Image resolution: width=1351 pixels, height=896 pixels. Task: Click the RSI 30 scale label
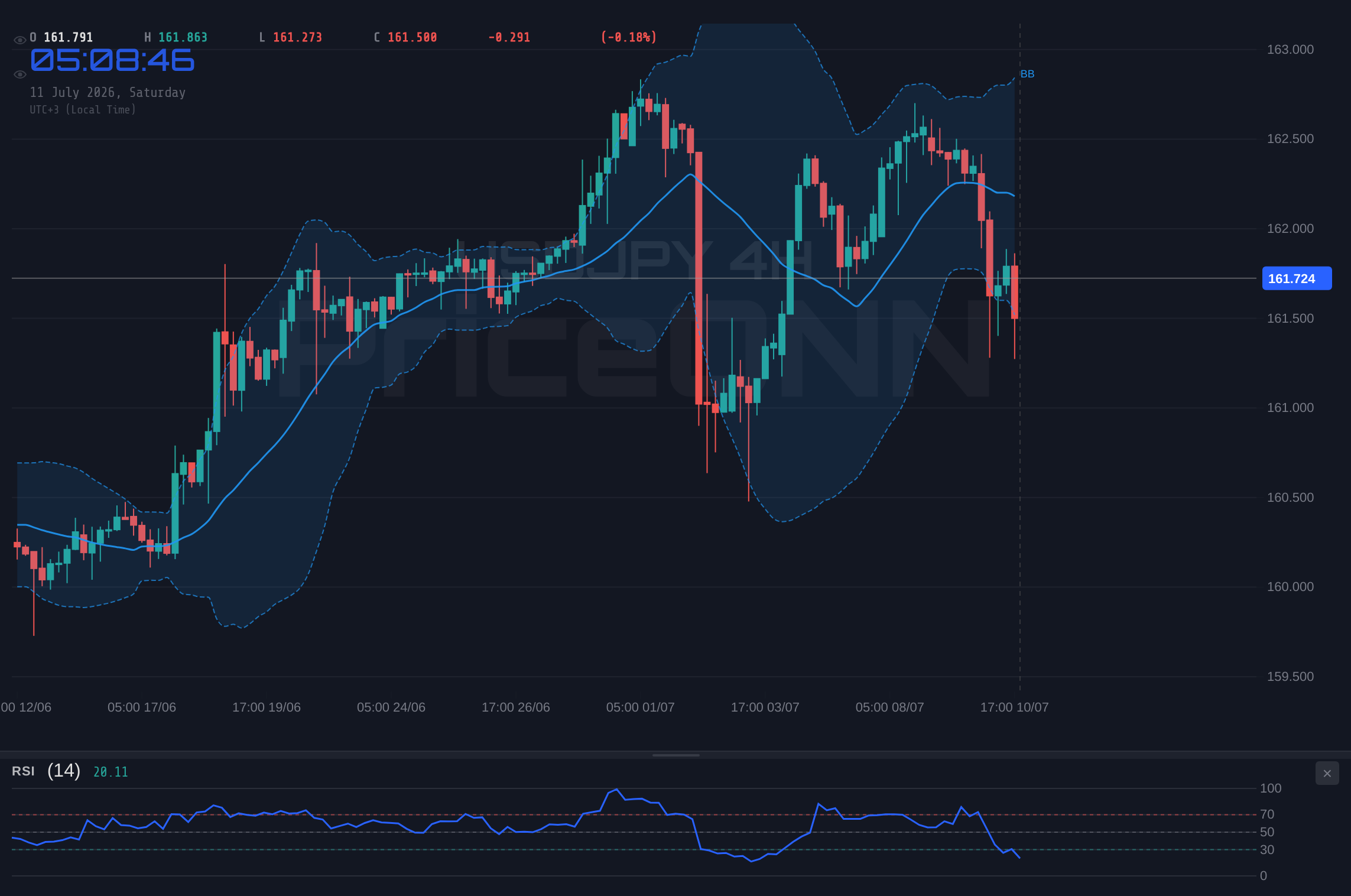click(1267, 850)
